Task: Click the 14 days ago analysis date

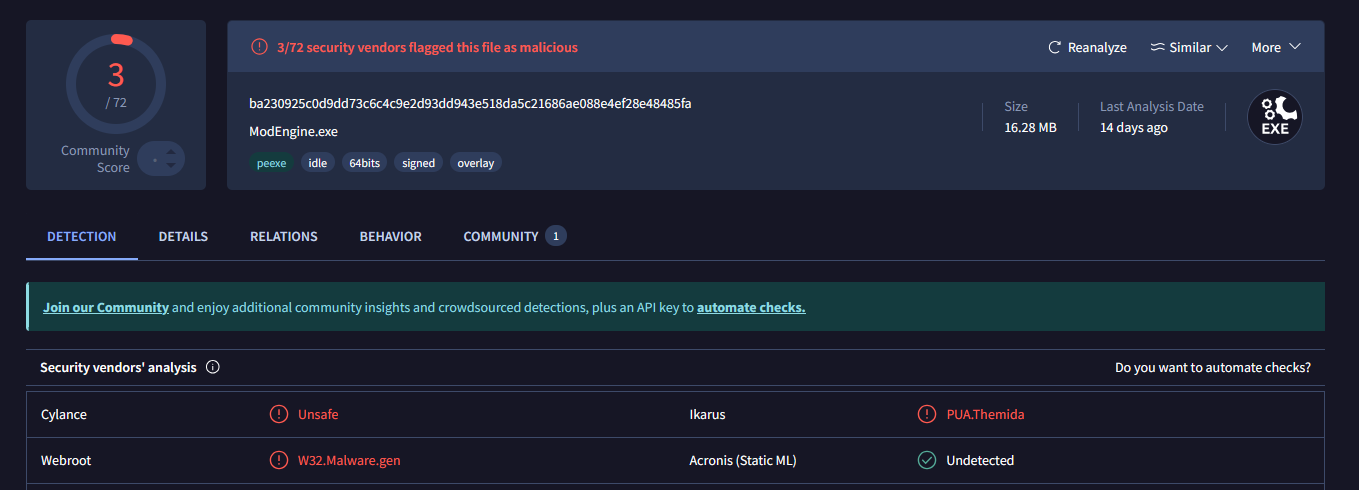Action: pyautogui.click(x=1134, y=127)
